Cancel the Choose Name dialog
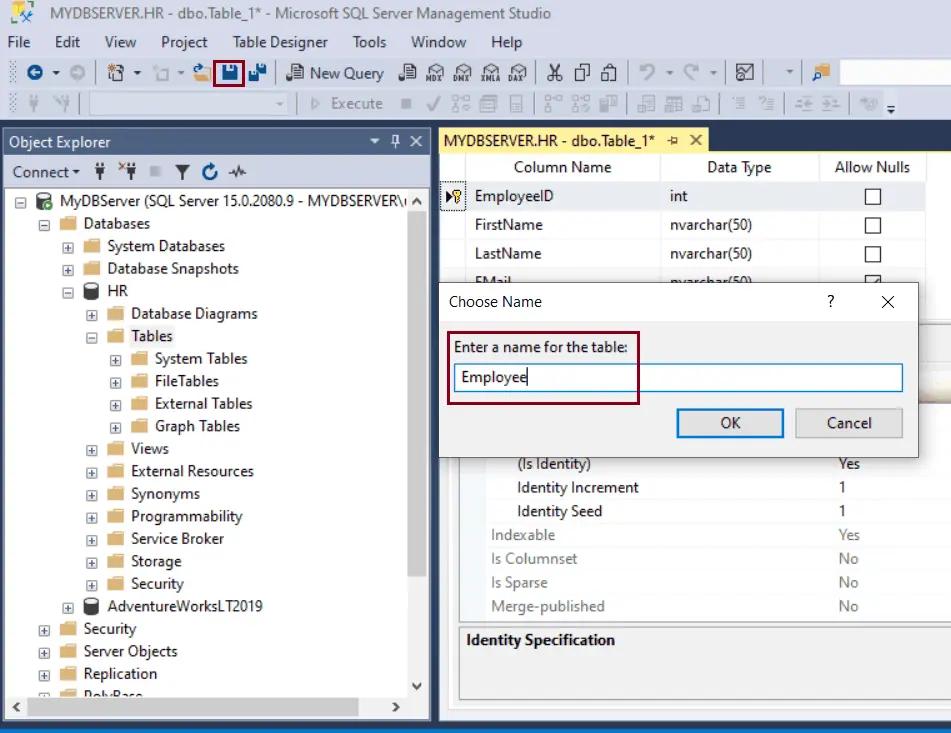This screenshot has width=951, height=733. point(848,422)
